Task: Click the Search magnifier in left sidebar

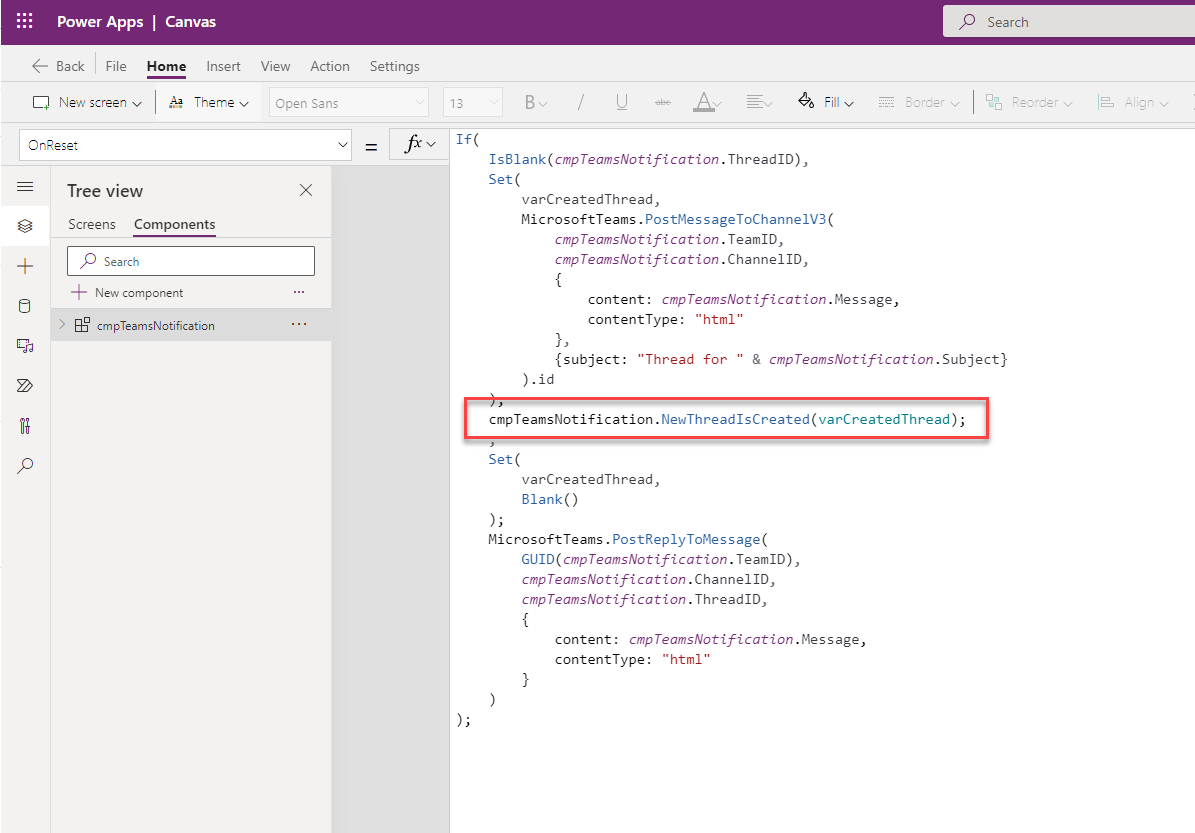Action: [25, 466]
